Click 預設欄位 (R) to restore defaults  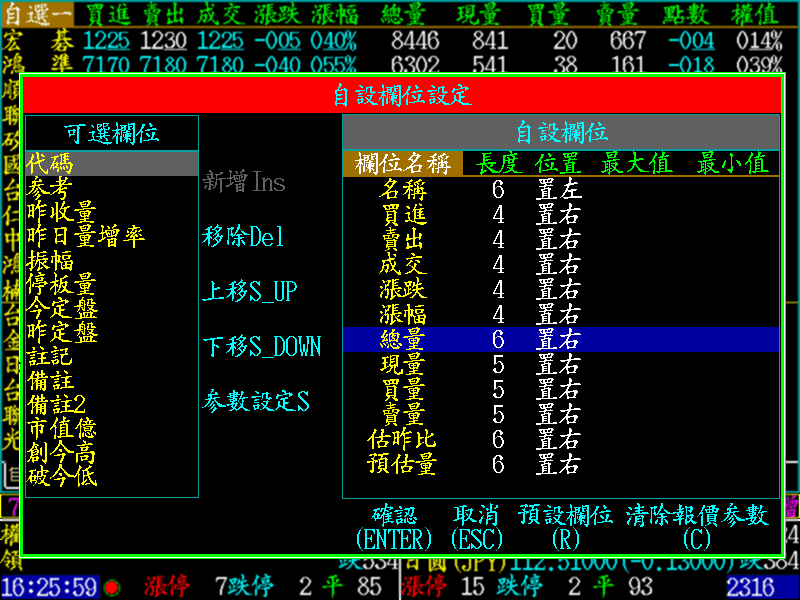(565, 526)
